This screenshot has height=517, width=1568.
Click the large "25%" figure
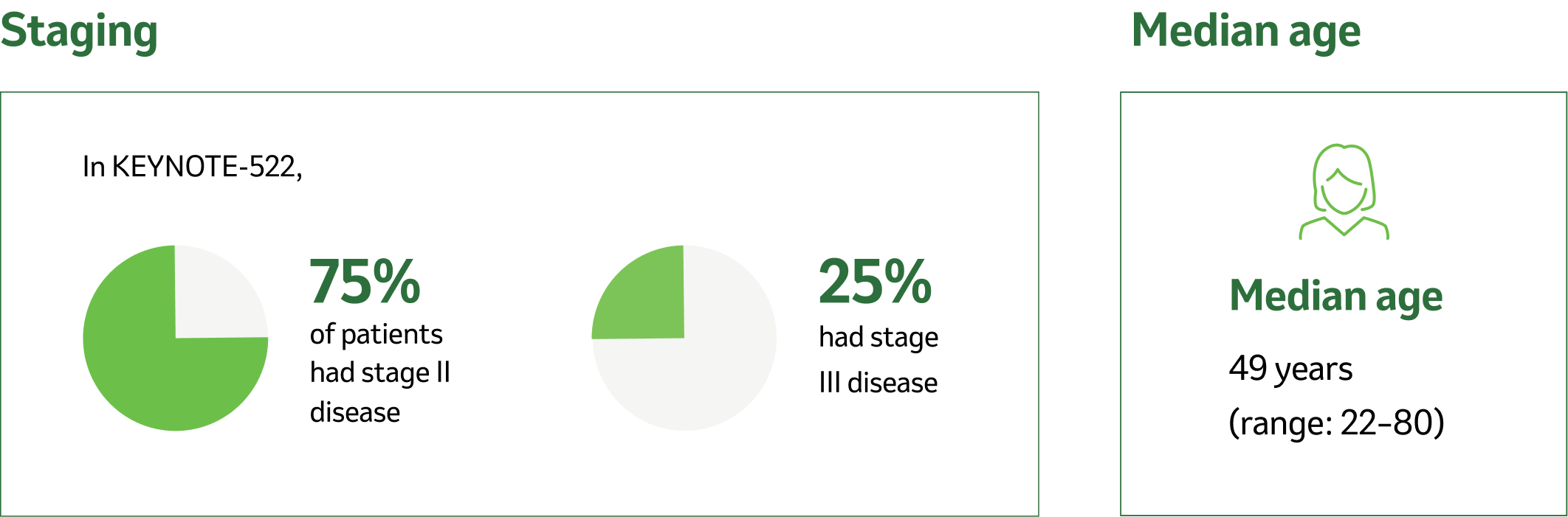[x=875, y=282]
